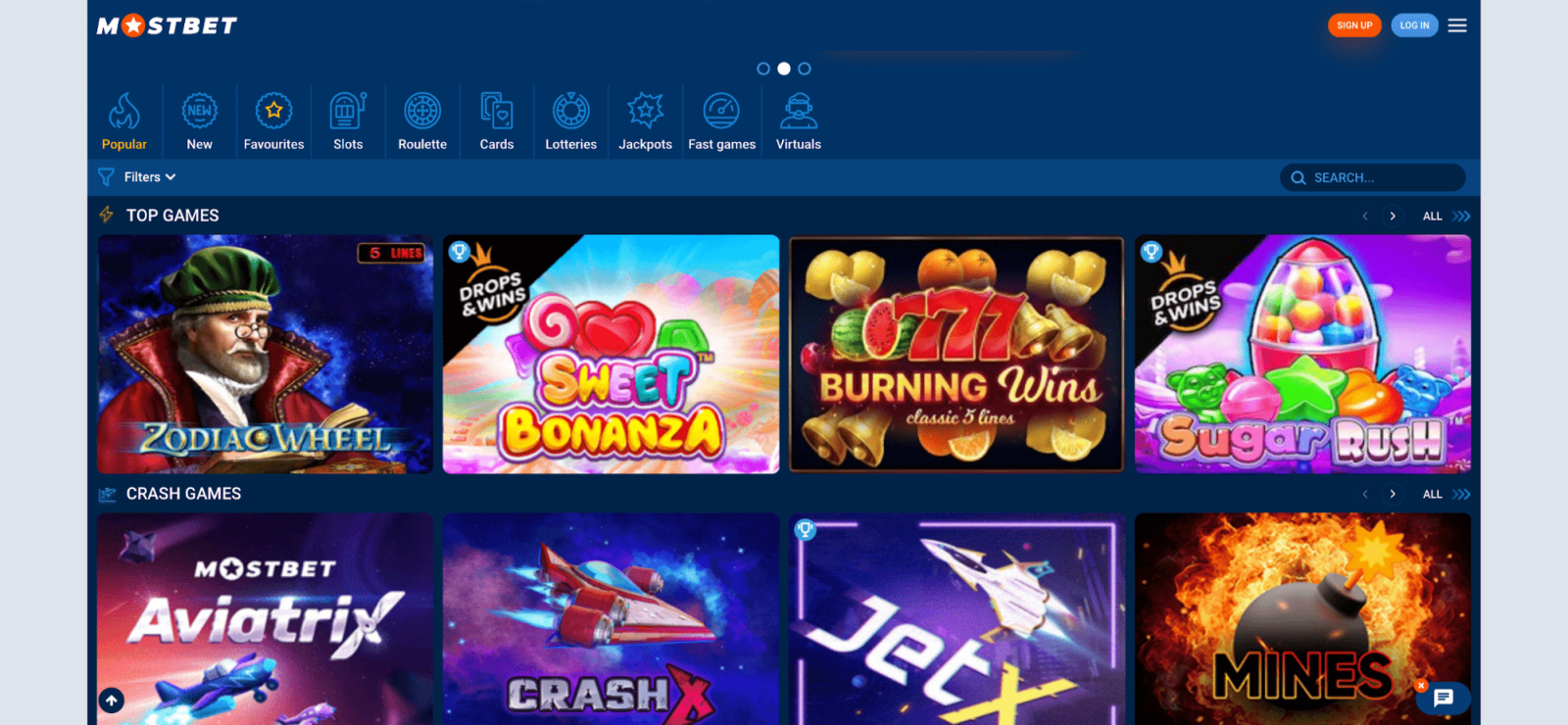Open the hamburger menu

coord(1457,25)
